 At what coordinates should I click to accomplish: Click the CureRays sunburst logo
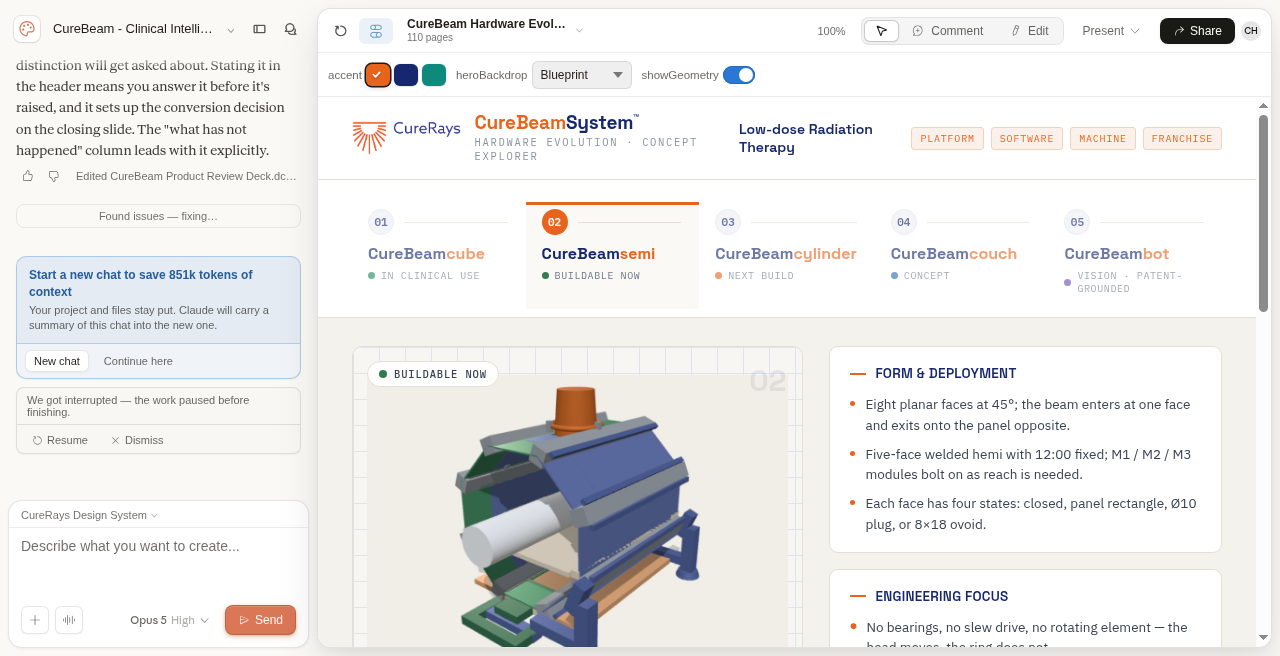(369, 136)
